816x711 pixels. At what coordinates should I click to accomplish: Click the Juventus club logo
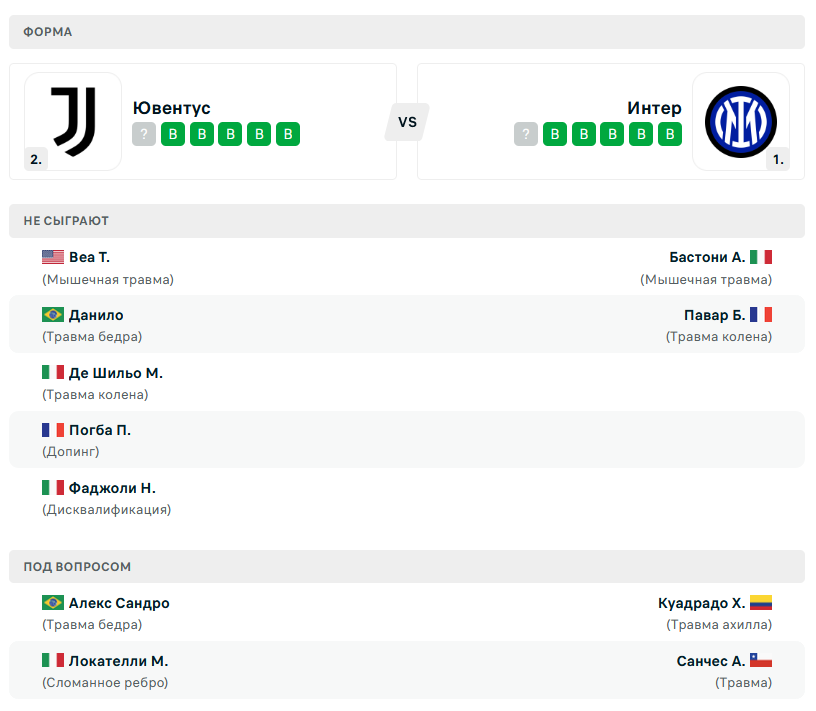[73, 121]
